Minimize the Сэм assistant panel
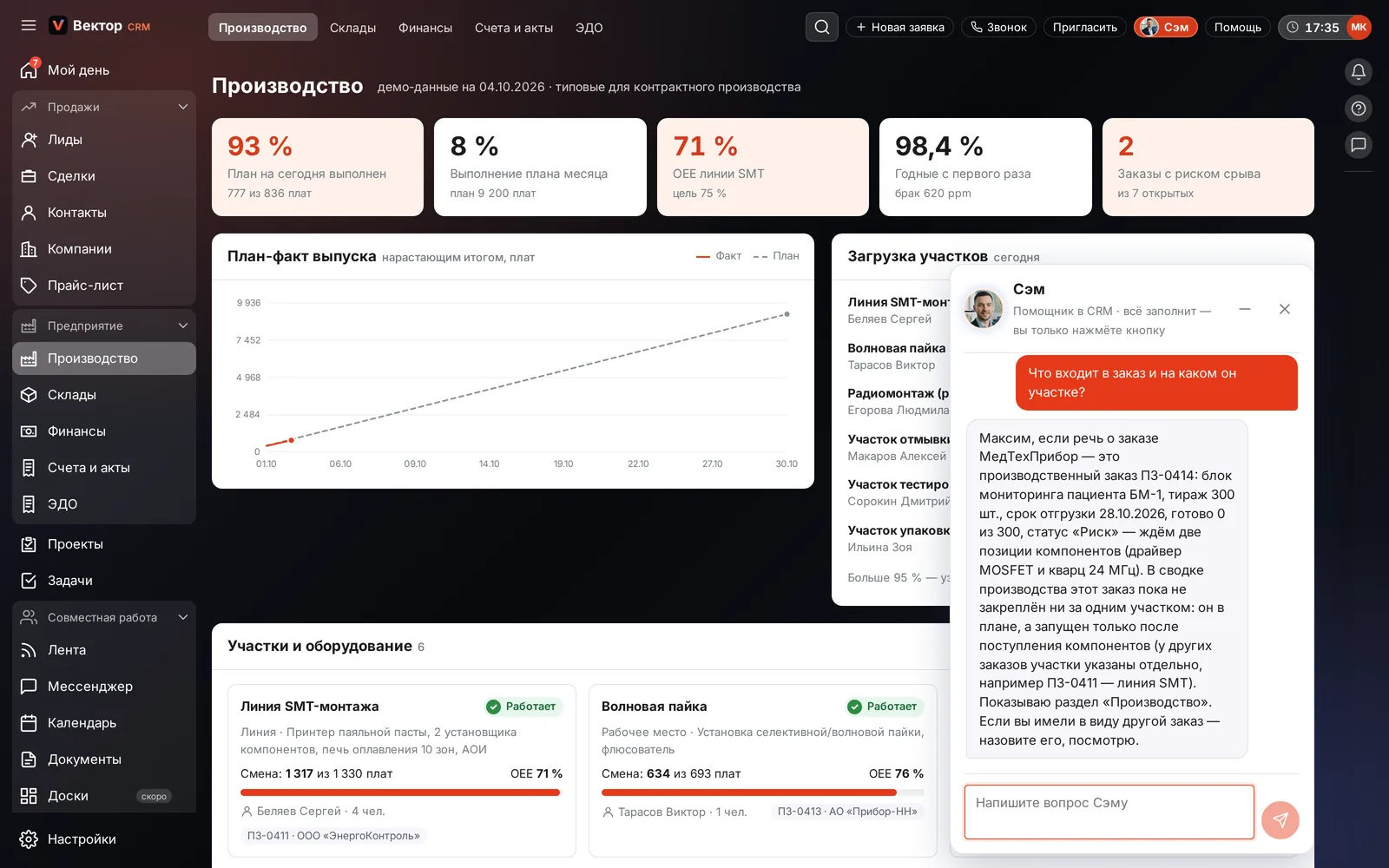The width and height of the screenshot is (1389, 868). (1245, 309)
